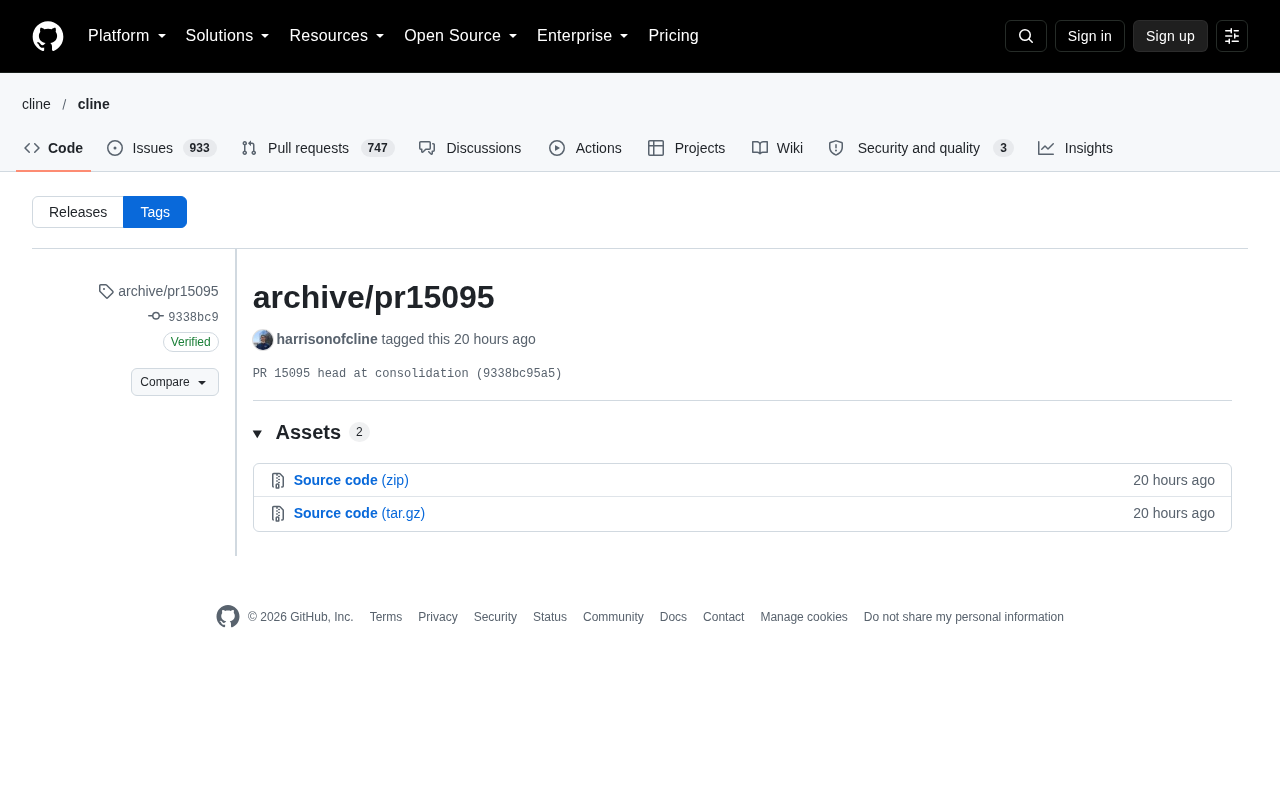The image size is (1280, 800).
Task: Click the file icon for Source code (tar.gz)
Action: [x=278, y=513]
